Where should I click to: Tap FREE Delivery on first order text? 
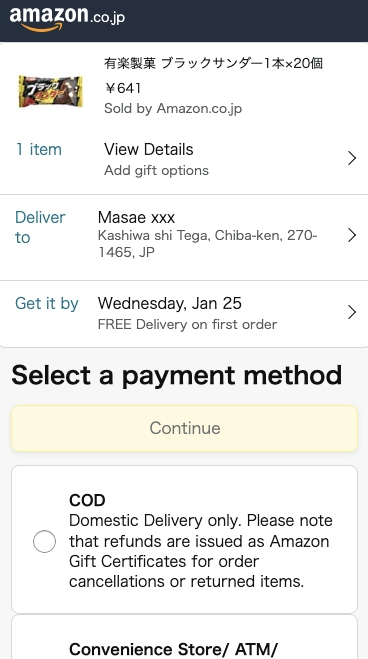point(187,325)
